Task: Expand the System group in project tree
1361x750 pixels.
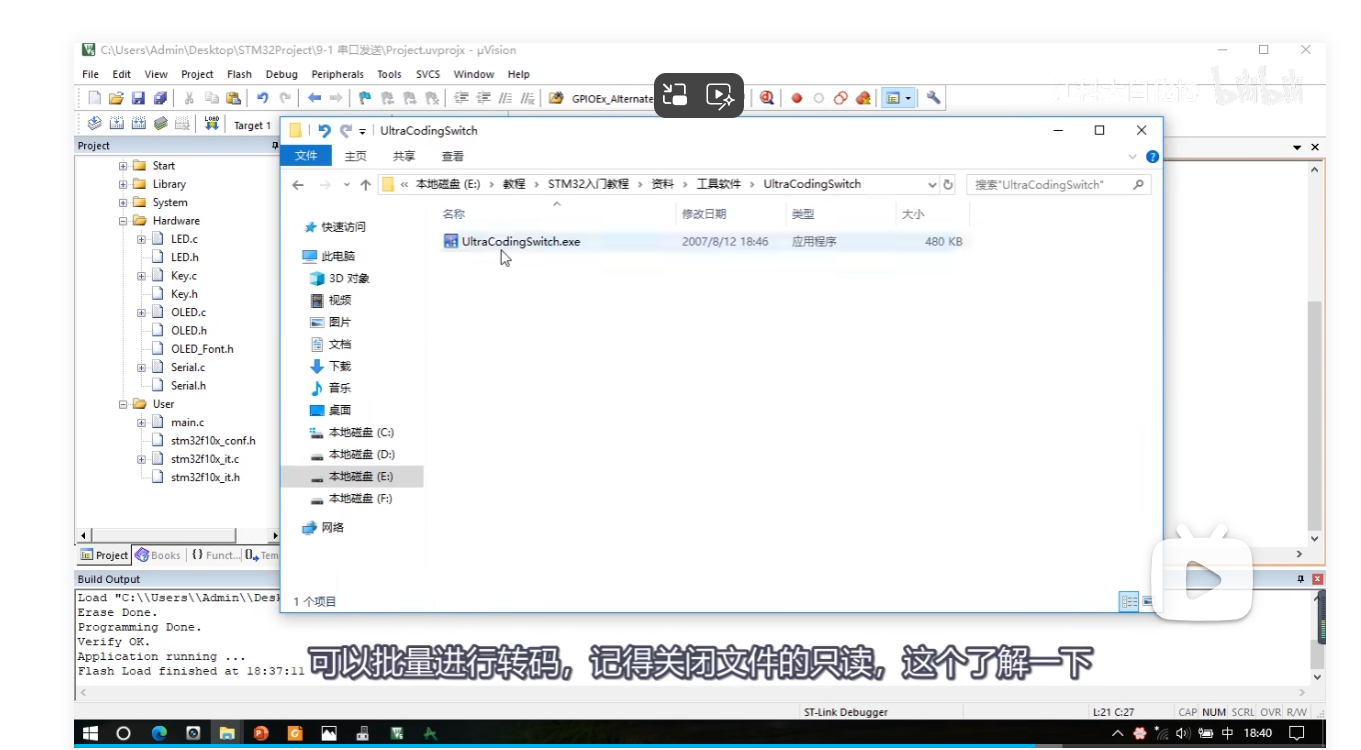Action: 124,202
